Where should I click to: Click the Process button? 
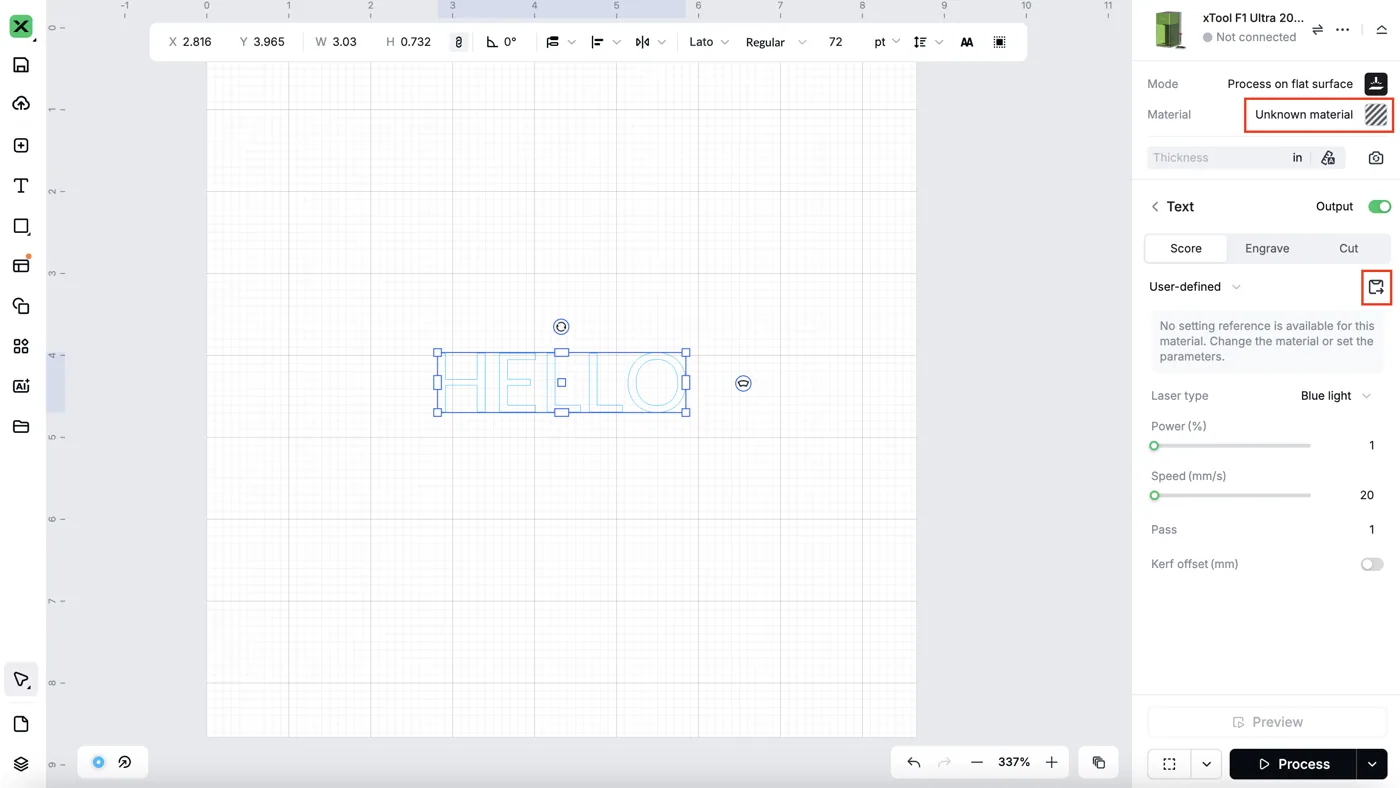[1293, 764]
